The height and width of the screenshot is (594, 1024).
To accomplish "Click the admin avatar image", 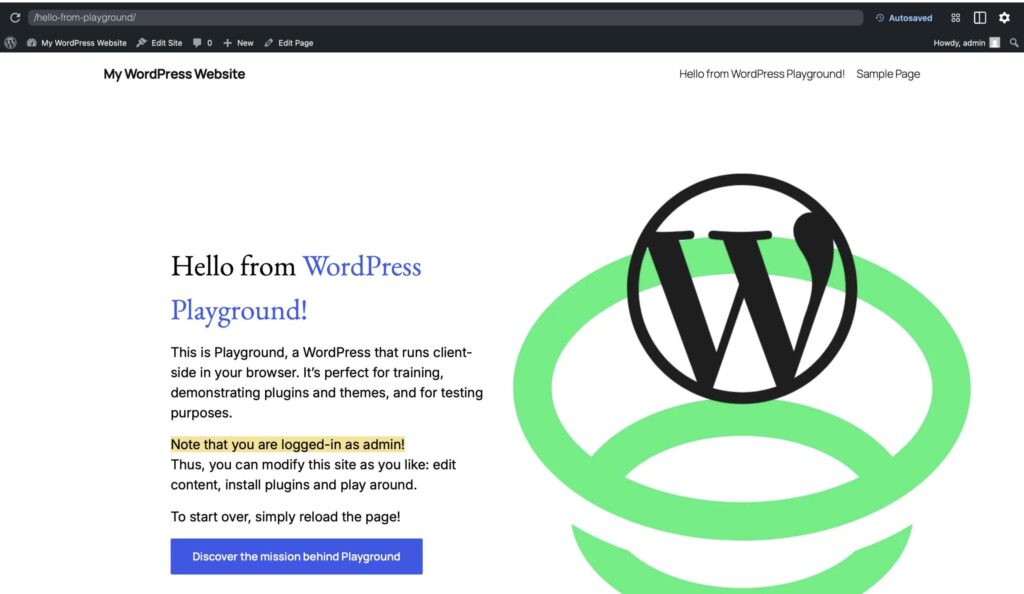I will (995, 43).
